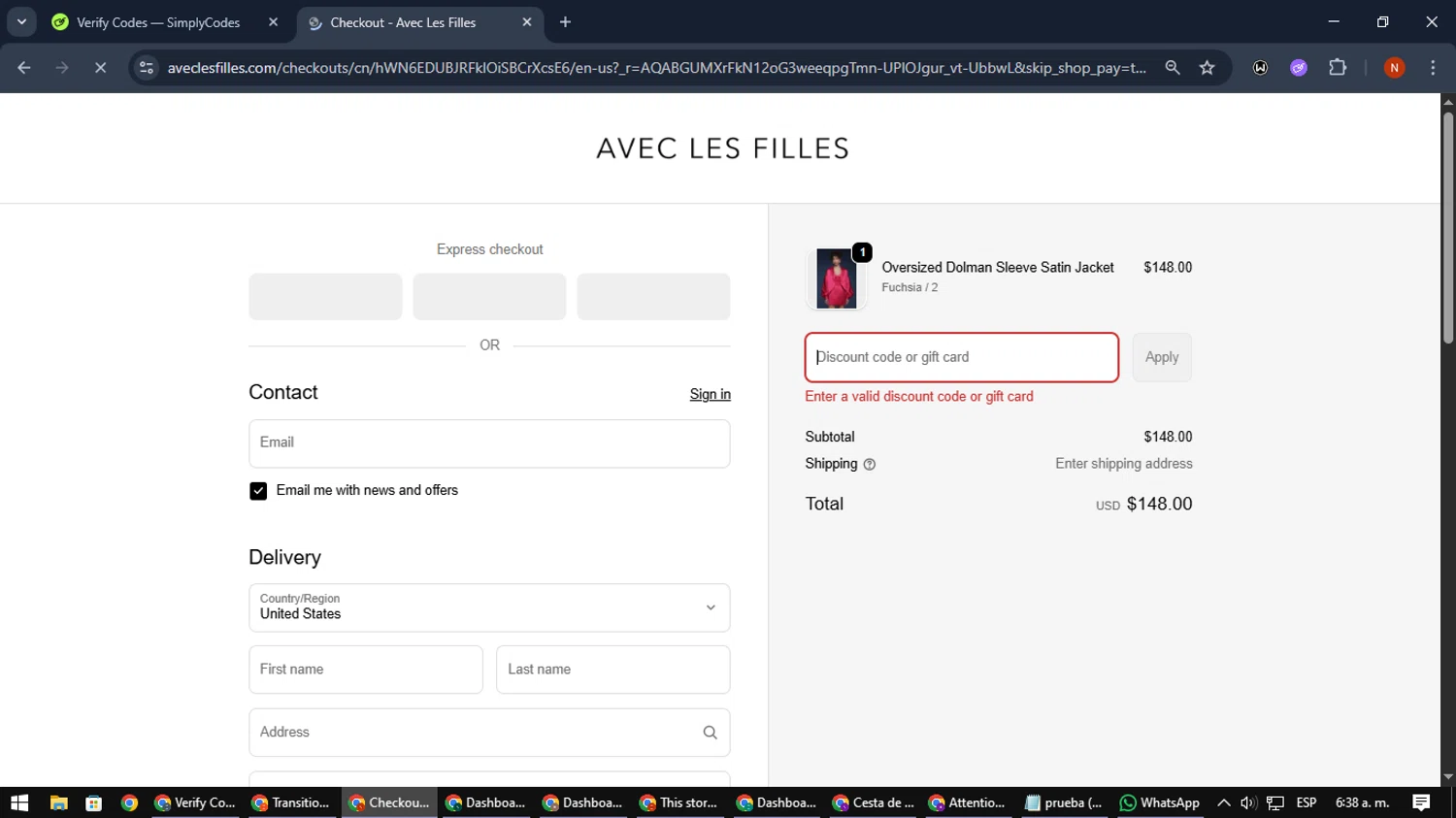Click the address search magnifier icon
Image resolution: width=1456 pixels, height=818 pixels.
(x=710, y=733)
